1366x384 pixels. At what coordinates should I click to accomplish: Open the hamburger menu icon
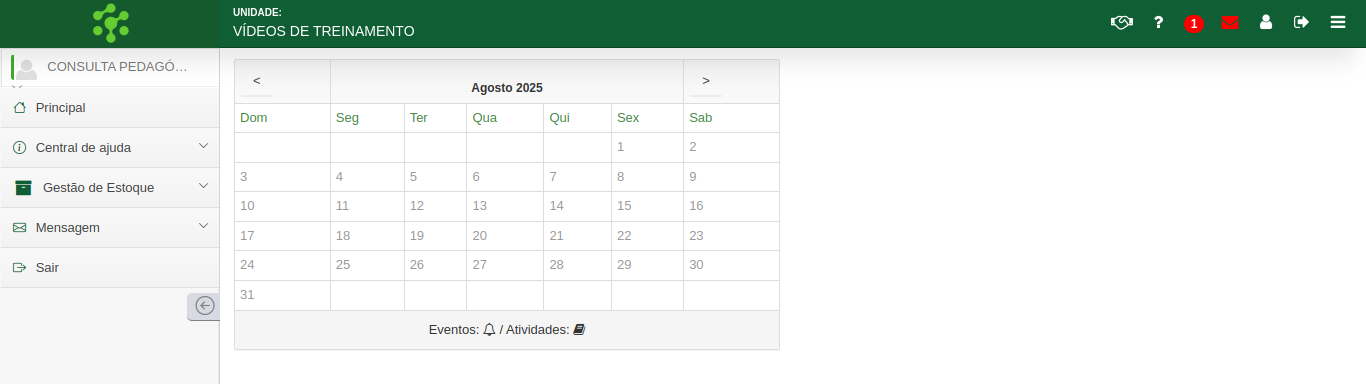coord(1338,22)
